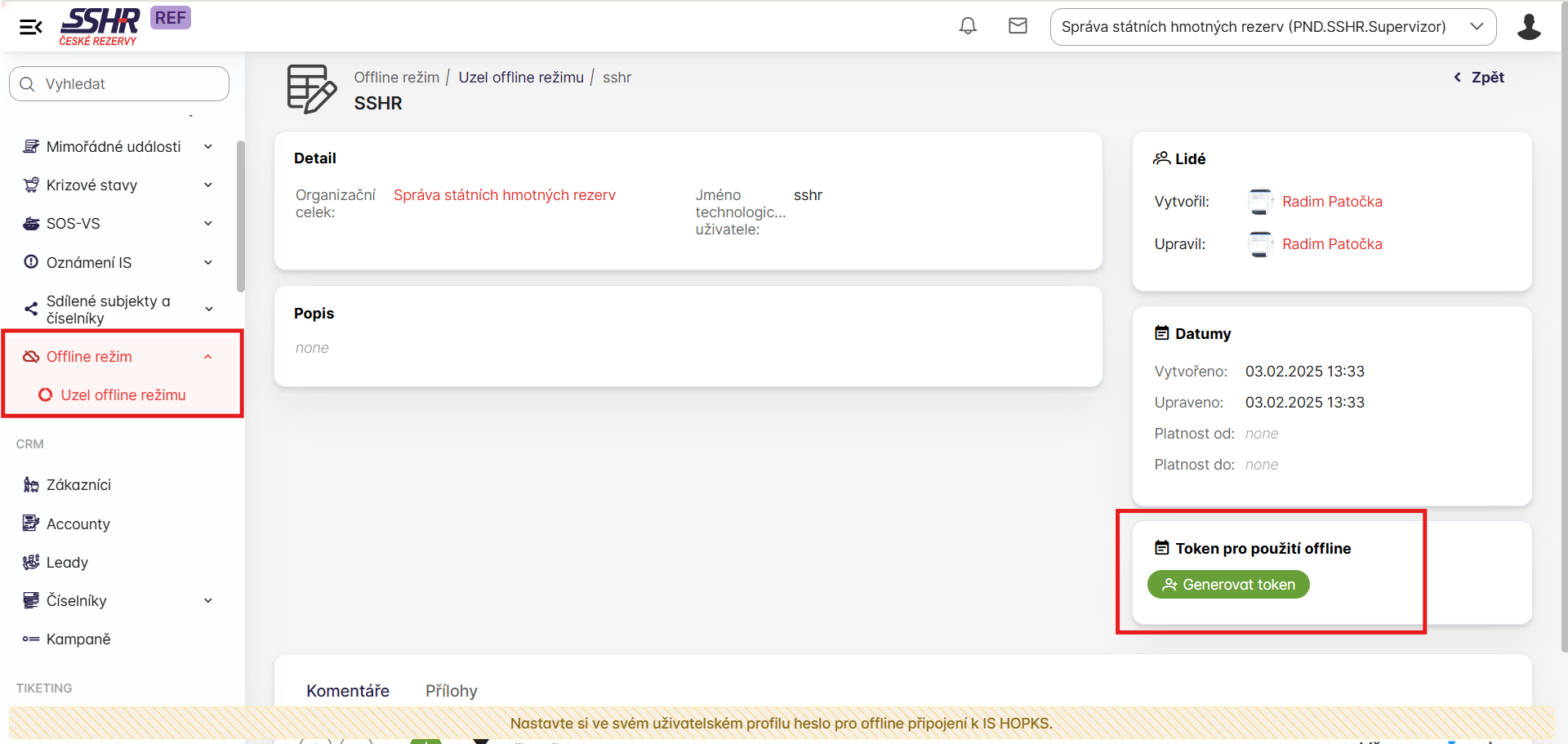Expand the Krizové stavy section
This screenshot has height=744, width=1568.
(x=207, y=185)
